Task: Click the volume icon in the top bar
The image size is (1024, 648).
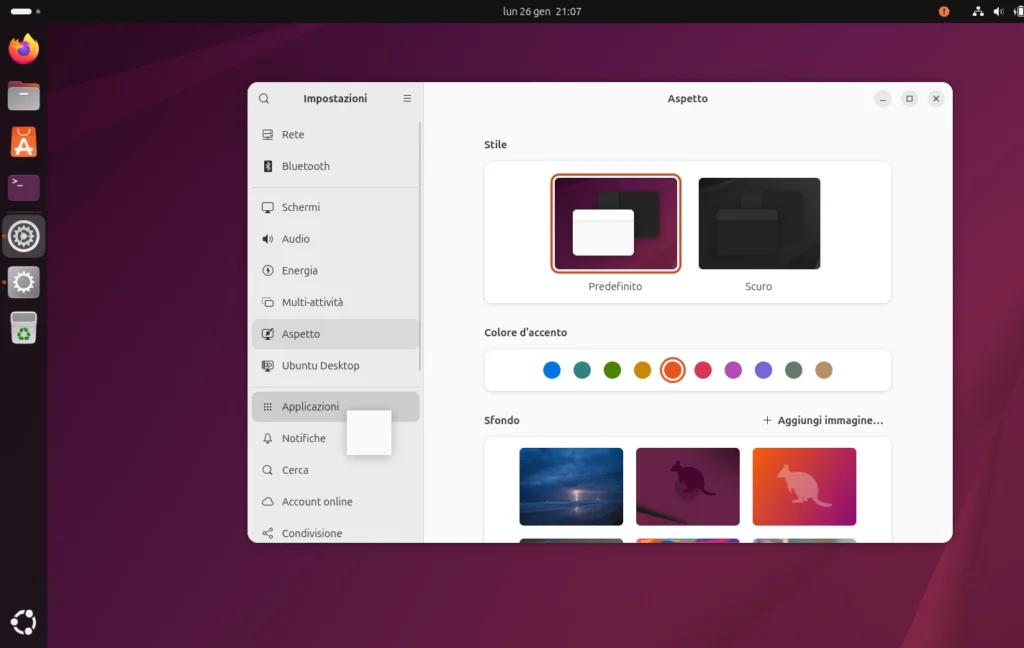Action: [1000, 11]
